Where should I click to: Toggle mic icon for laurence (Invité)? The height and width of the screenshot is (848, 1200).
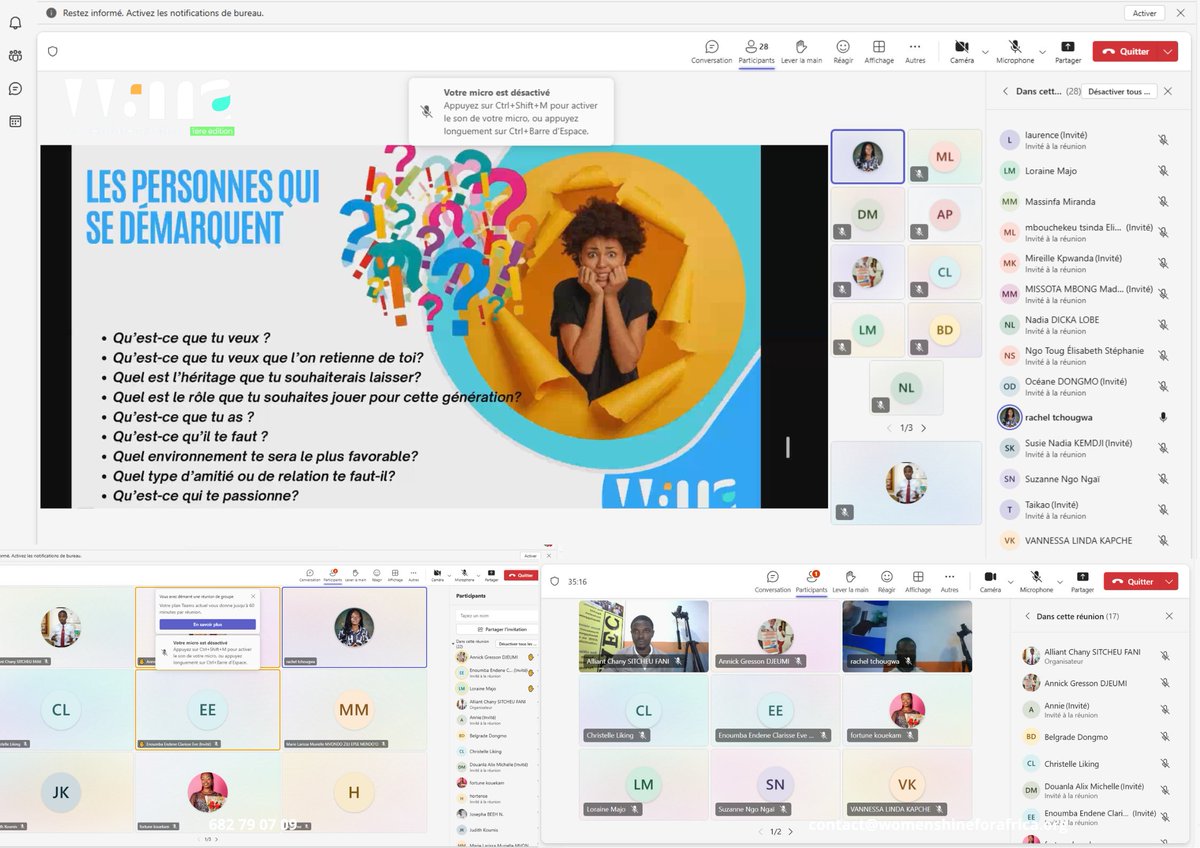(1163, 140)
